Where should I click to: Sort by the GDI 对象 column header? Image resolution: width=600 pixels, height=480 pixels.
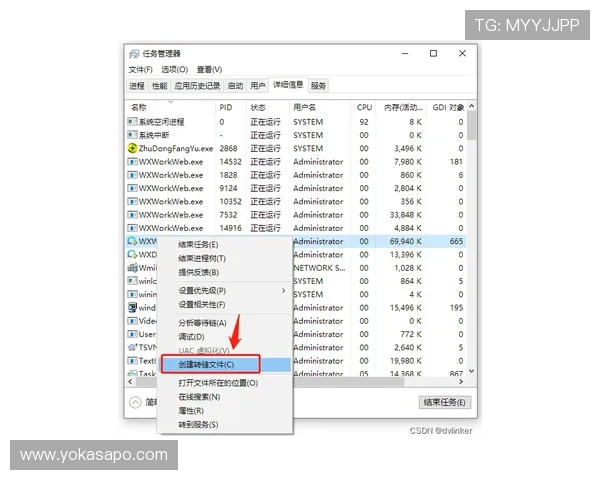447,107
